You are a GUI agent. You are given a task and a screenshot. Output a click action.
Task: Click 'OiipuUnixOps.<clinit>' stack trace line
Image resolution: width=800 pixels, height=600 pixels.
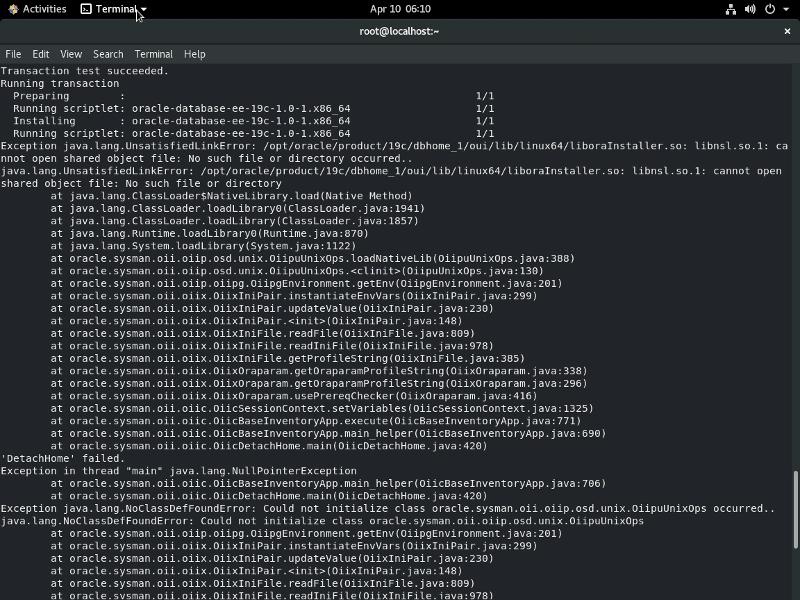coord(297,271)
